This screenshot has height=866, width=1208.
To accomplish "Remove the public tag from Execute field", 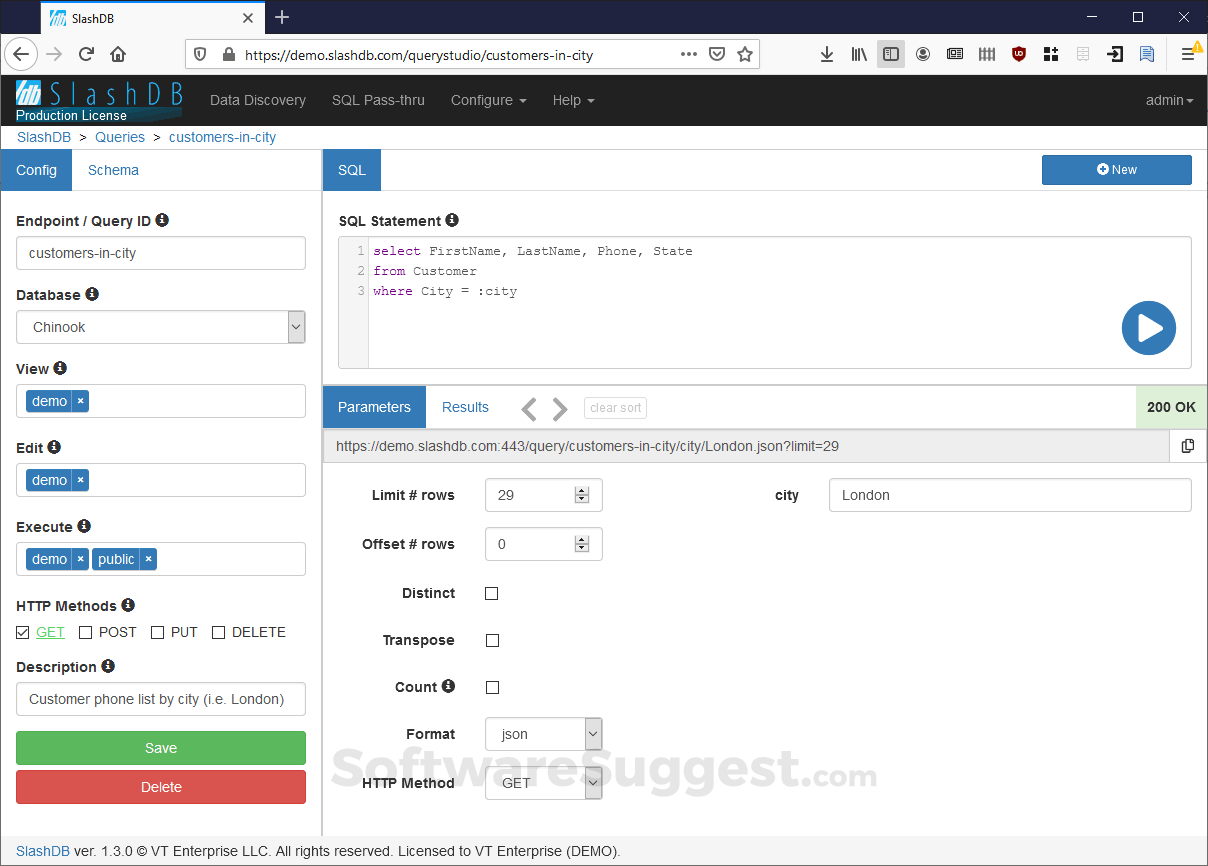I will [148, 559].
